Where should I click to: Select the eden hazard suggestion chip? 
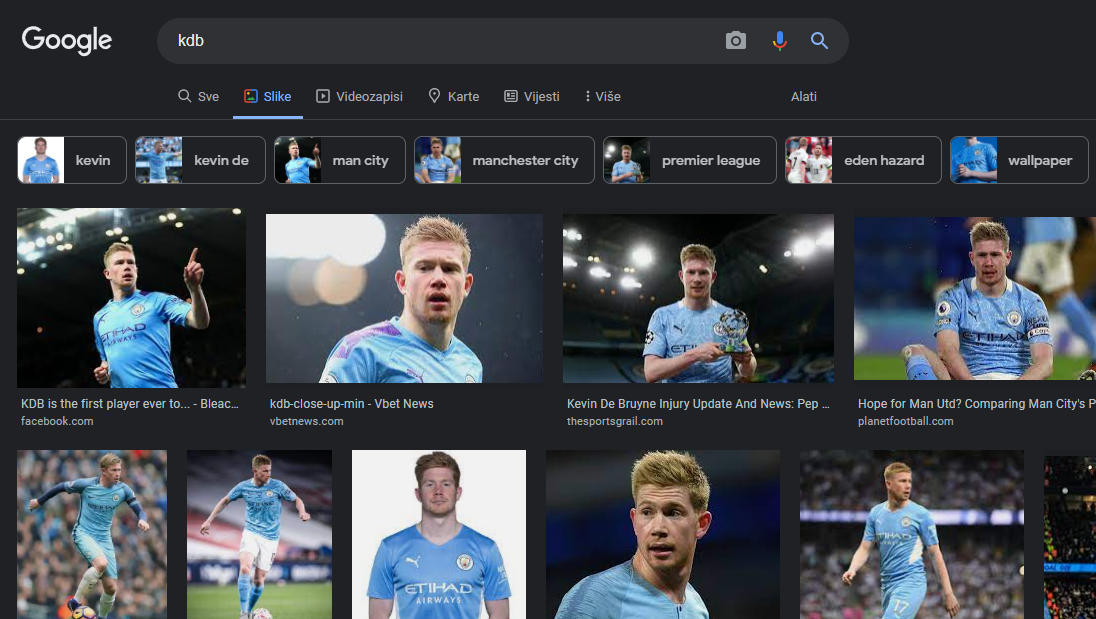coord(863,160)
